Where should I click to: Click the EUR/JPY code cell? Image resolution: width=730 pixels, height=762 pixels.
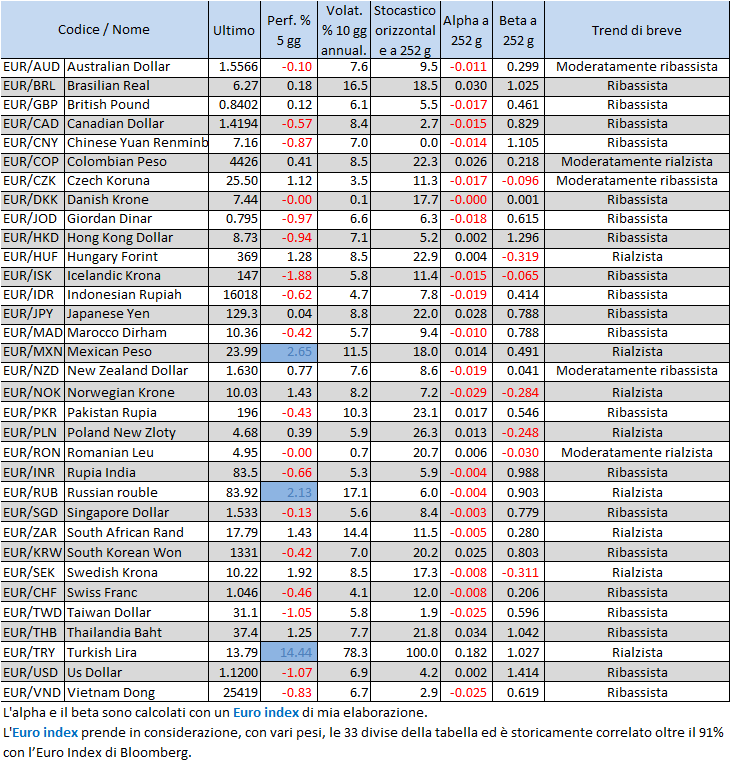(33, 313)
